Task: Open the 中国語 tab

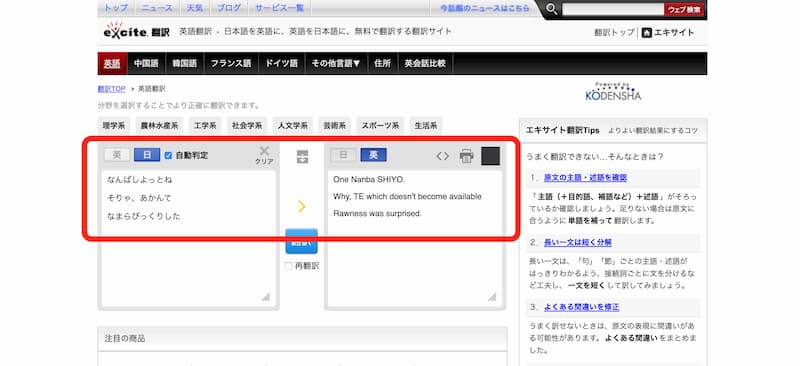Action: [146, 63]
